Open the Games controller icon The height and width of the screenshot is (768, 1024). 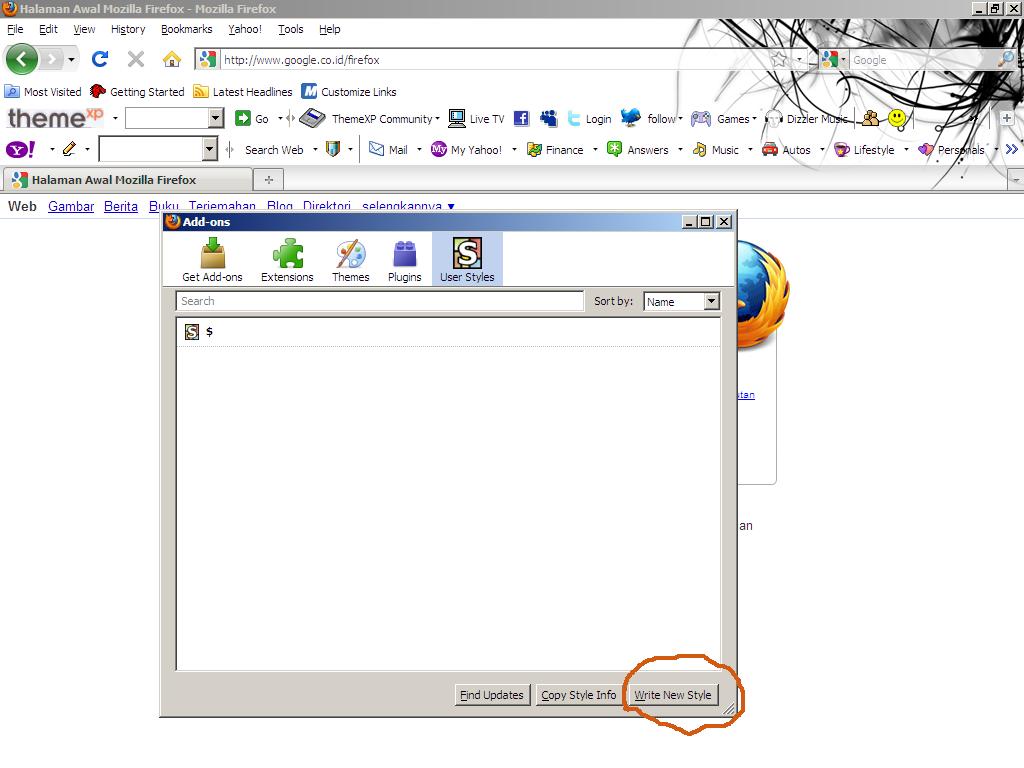click(701, 118)
